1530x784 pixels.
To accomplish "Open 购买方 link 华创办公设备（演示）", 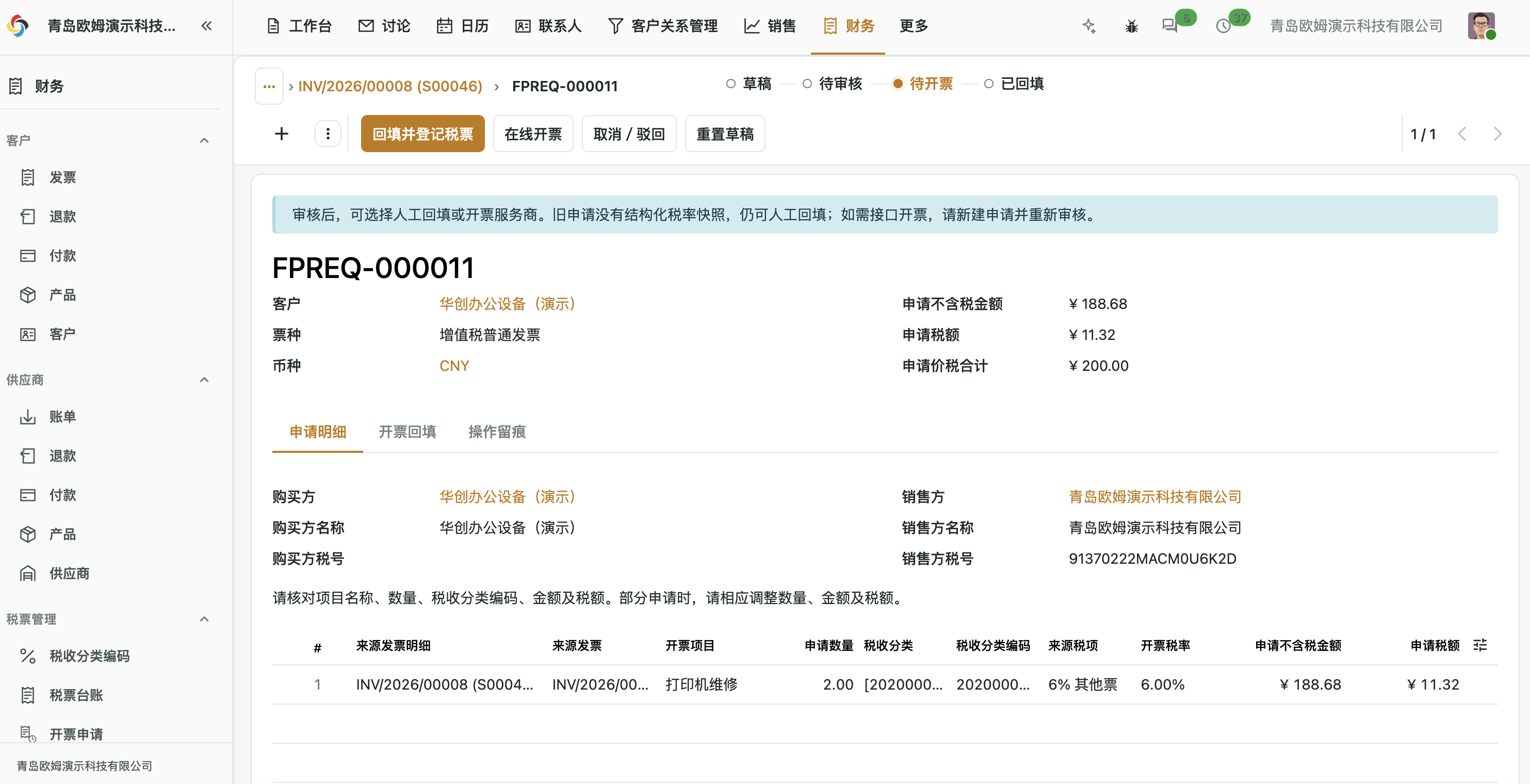I will pyautogui.click(x=507, y=497).
